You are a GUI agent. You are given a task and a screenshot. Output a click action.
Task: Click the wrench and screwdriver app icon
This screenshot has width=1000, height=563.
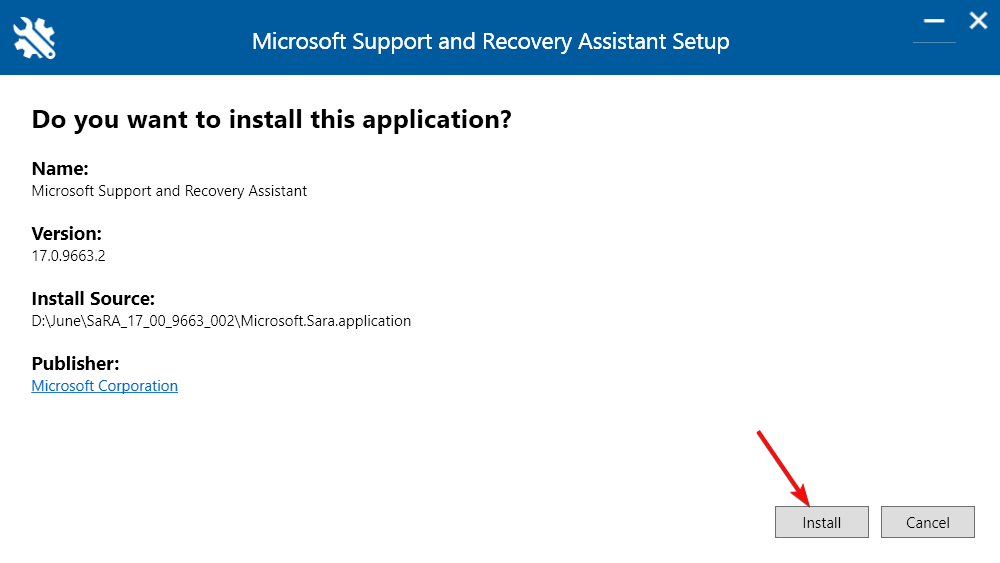click(34, 38)
